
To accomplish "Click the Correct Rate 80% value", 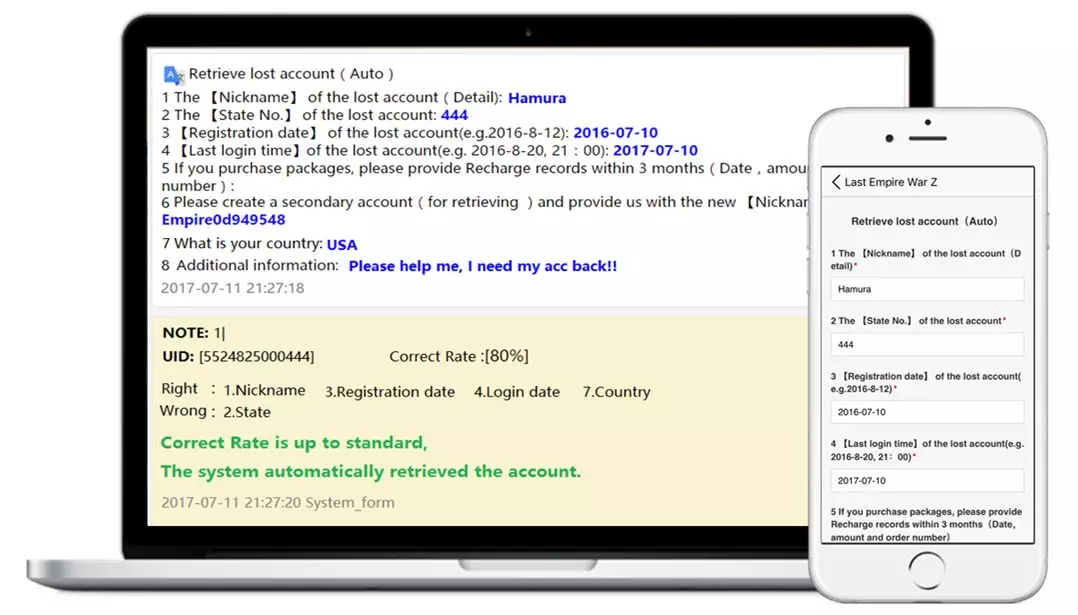I will click(x=506, y=356).
